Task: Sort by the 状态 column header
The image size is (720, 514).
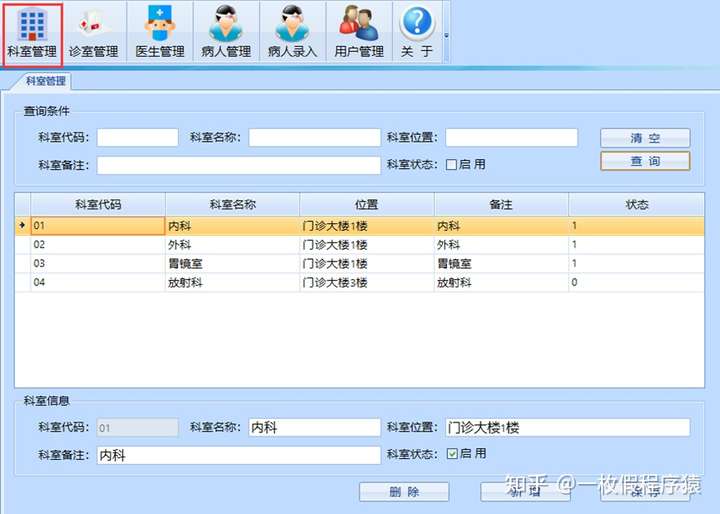Action: [636, 204]
